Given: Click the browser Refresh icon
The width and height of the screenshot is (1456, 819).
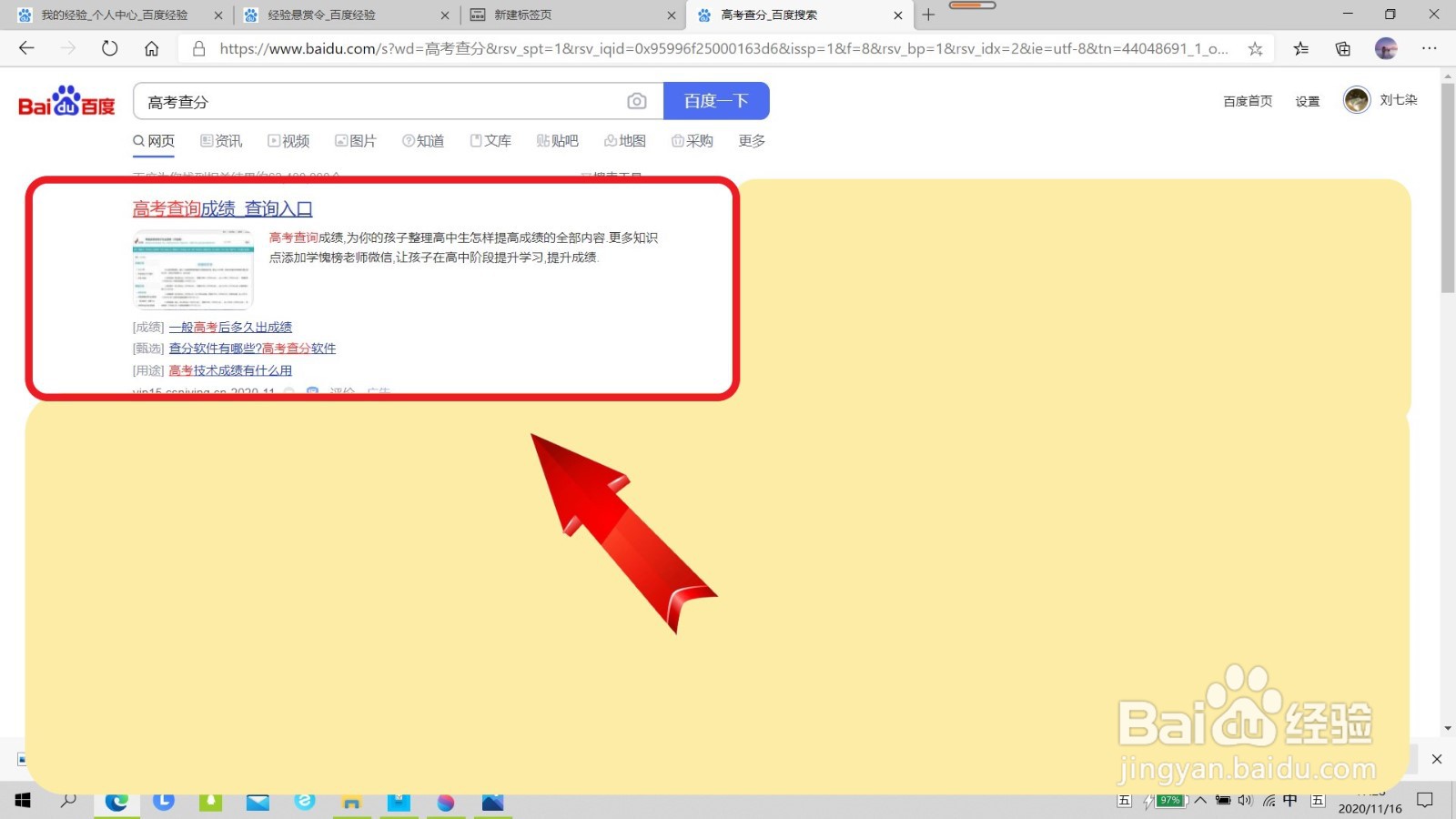Looking at the screenshot, I should (110, 48).
